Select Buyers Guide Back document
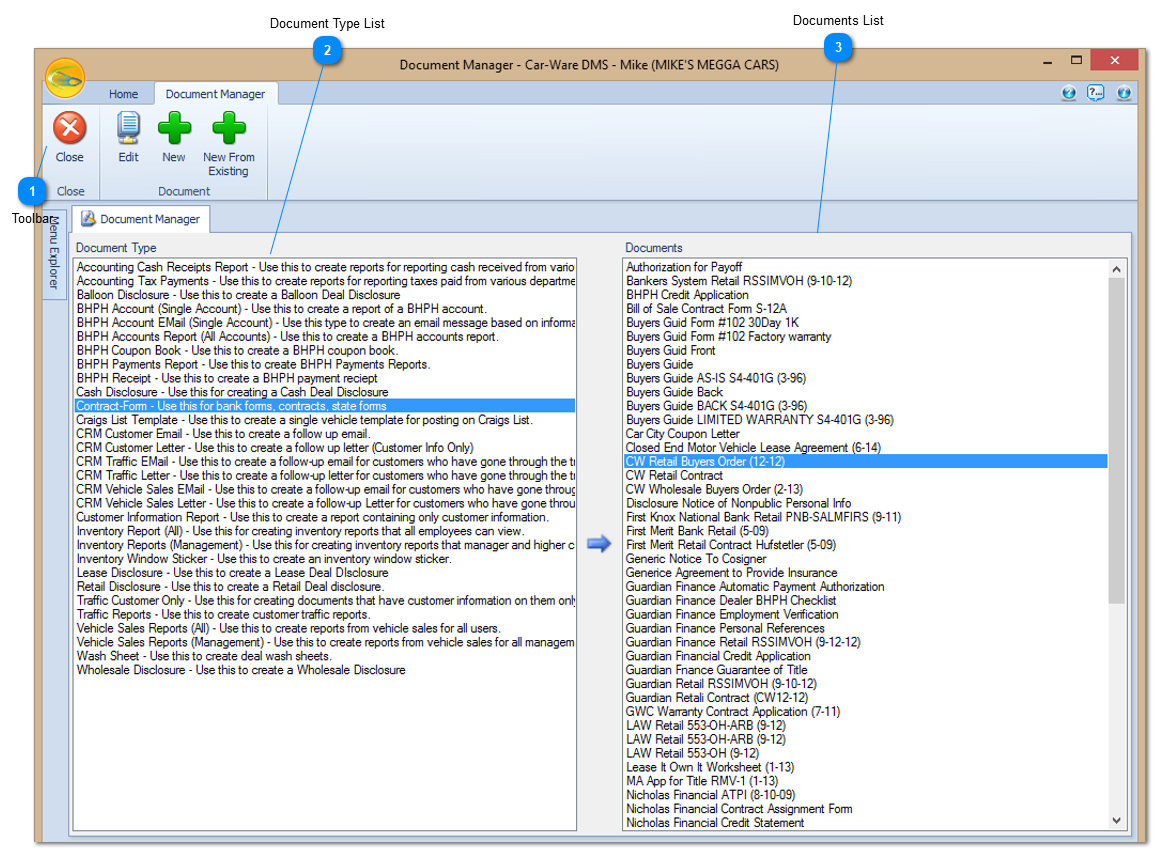This screenshot has width=1155, height=851. [x=866, y=393]
